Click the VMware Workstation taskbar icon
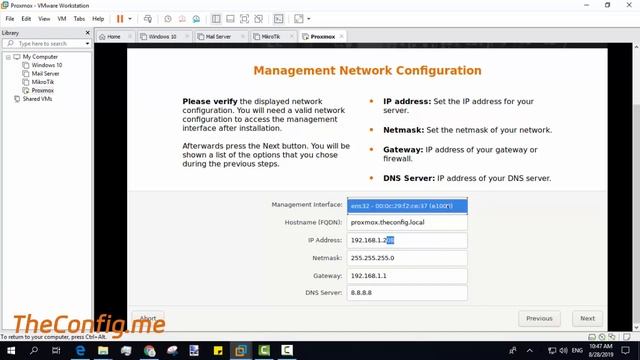The width and height of the screenshot is (640, 360). point(241,351)
